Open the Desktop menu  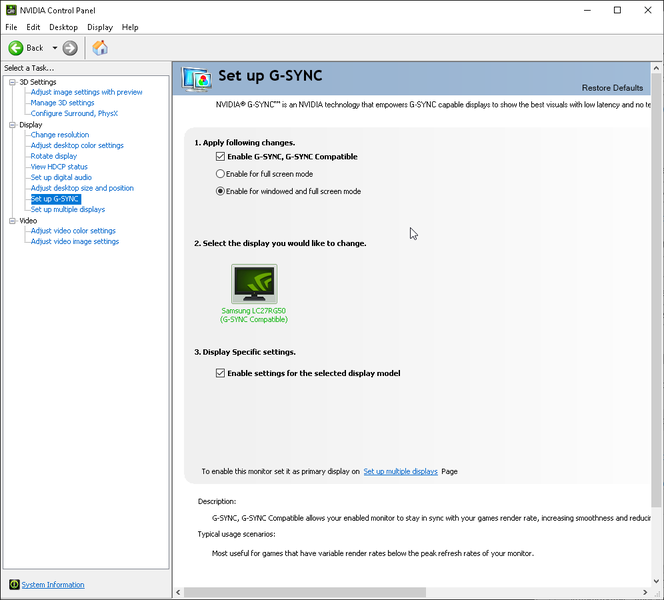click(64, 27)
